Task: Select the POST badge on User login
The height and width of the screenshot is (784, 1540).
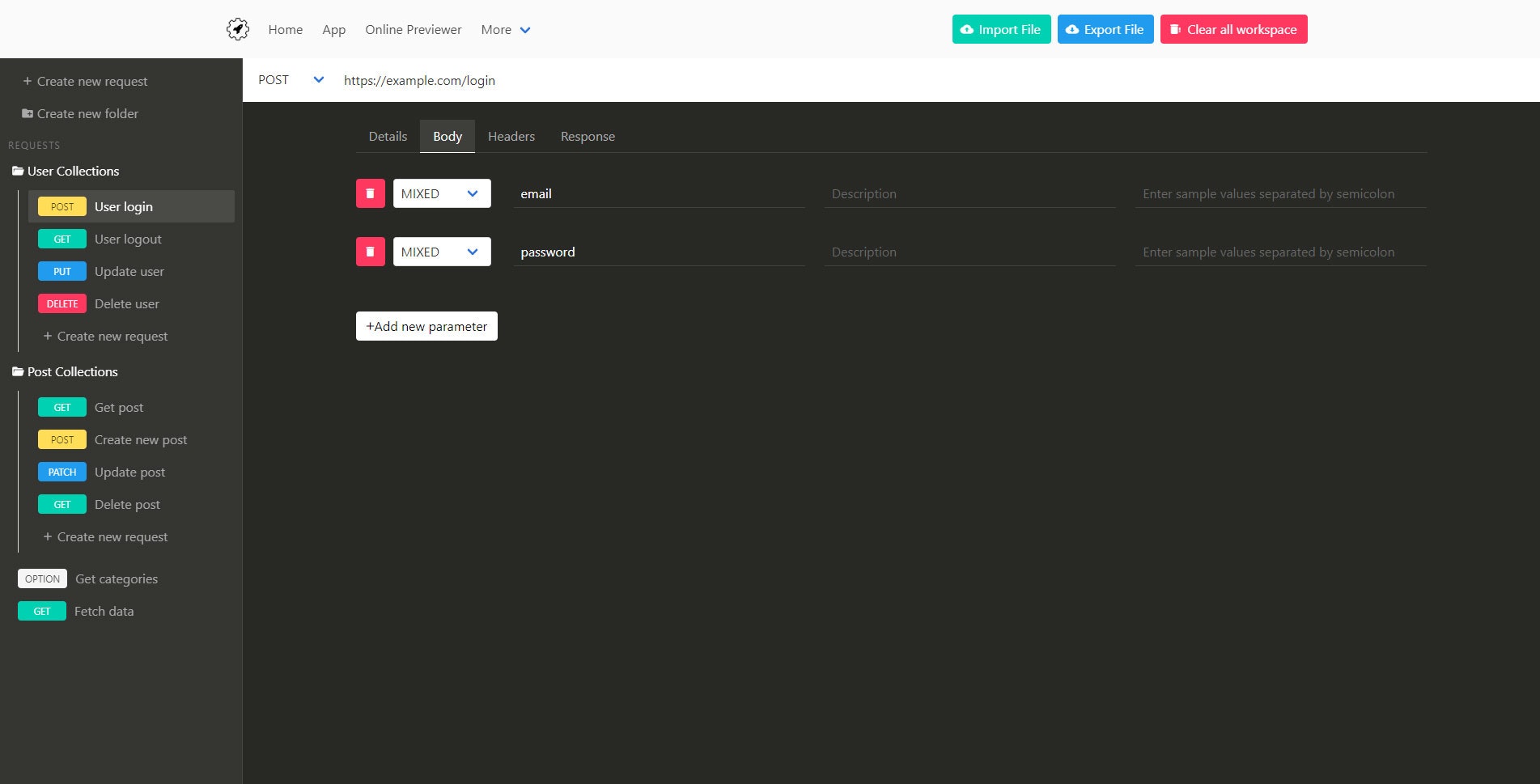Action: [x=62, y=206]
